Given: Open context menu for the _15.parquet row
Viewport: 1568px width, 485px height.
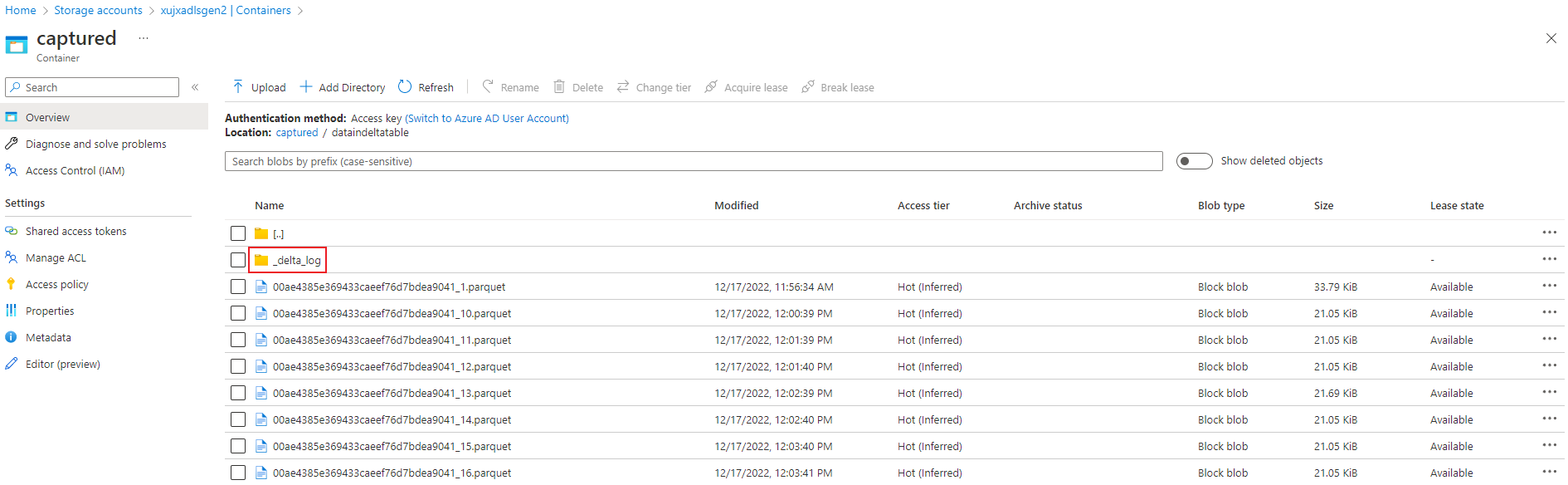Looking at the screenshot, I should click(x=1549, y=445).
